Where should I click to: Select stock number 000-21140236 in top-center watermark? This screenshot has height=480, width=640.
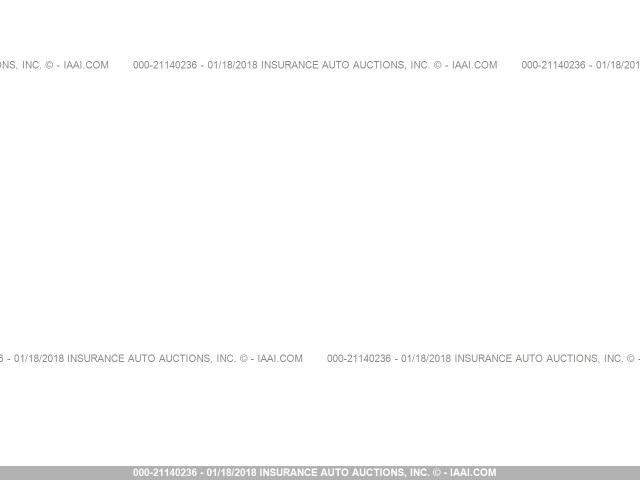click(x=165, y=65)
